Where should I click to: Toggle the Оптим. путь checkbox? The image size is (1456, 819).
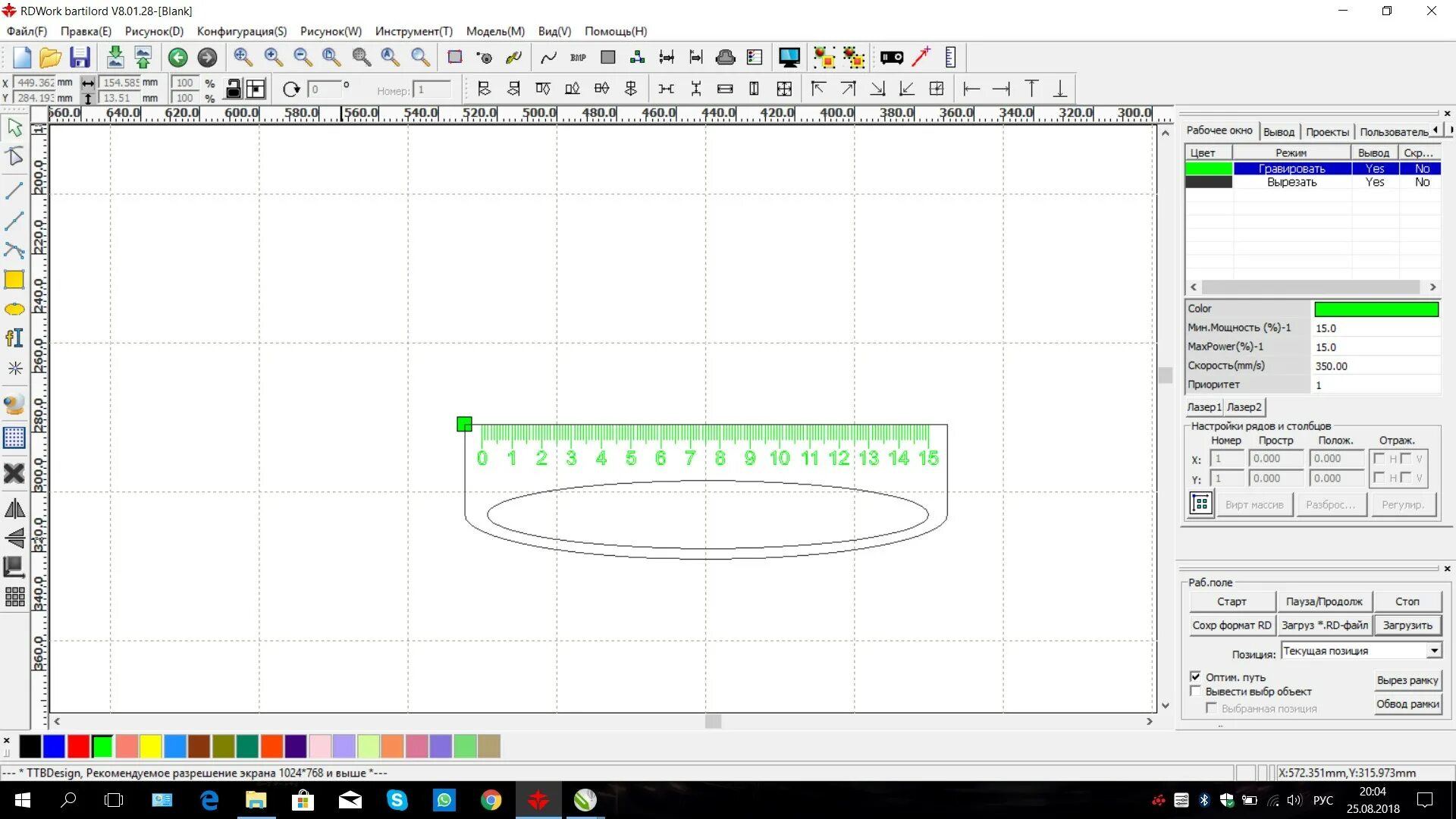[1196, 676]
